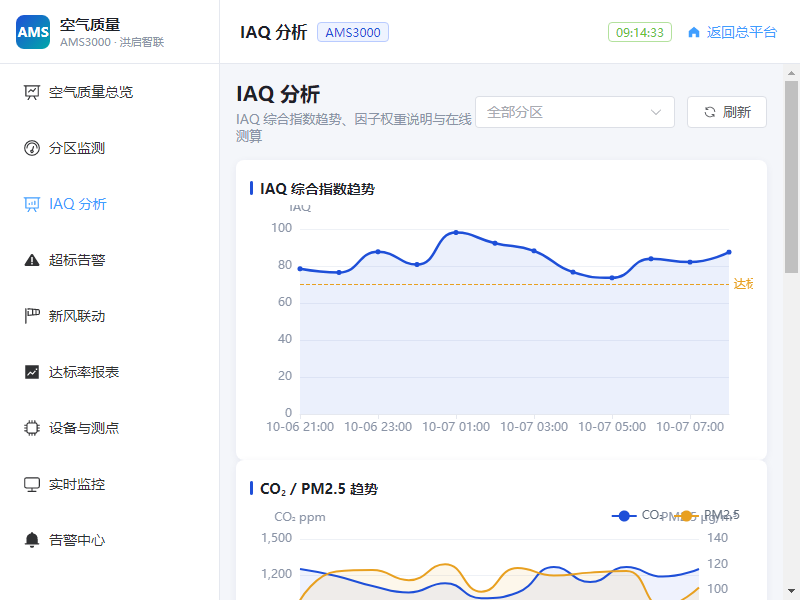
Task: Open 告警中心 from sidebar
Action: click(x=110, y=540)
